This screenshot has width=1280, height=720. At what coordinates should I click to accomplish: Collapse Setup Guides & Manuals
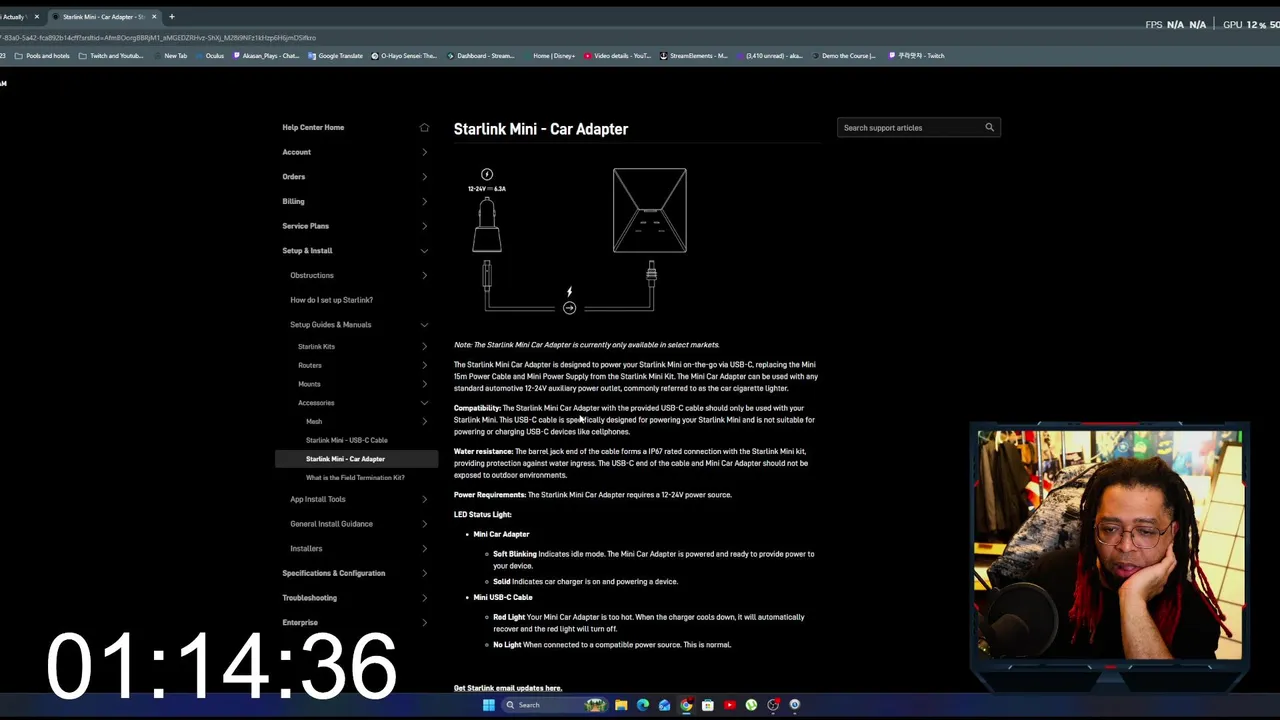[x=424, y=325]
